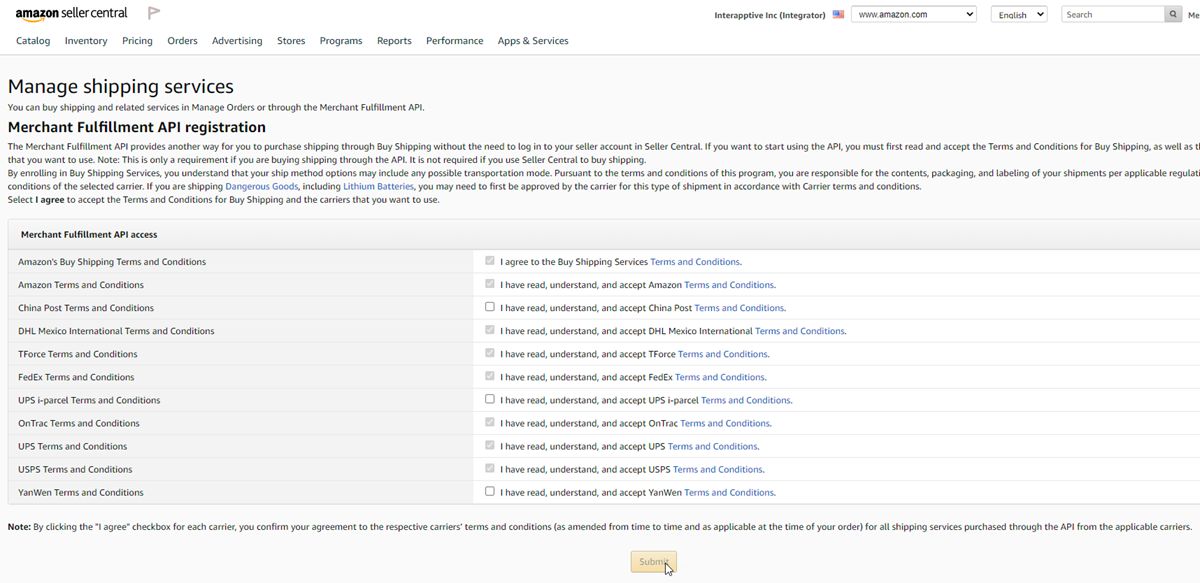Open the Stores menu
This screenshot has height=583, width=1200.
(x=291, y=41)
